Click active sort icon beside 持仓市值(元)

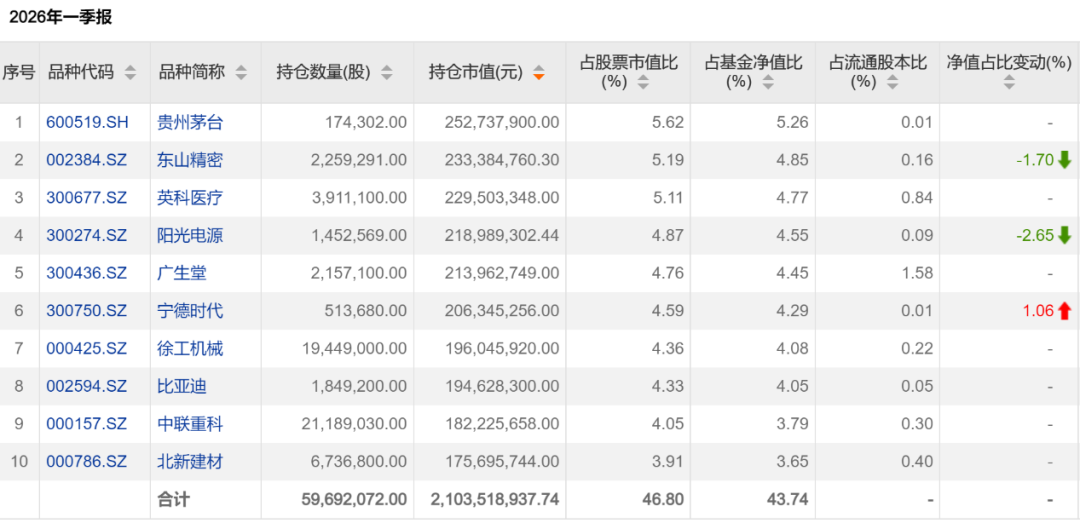[539, 73]
